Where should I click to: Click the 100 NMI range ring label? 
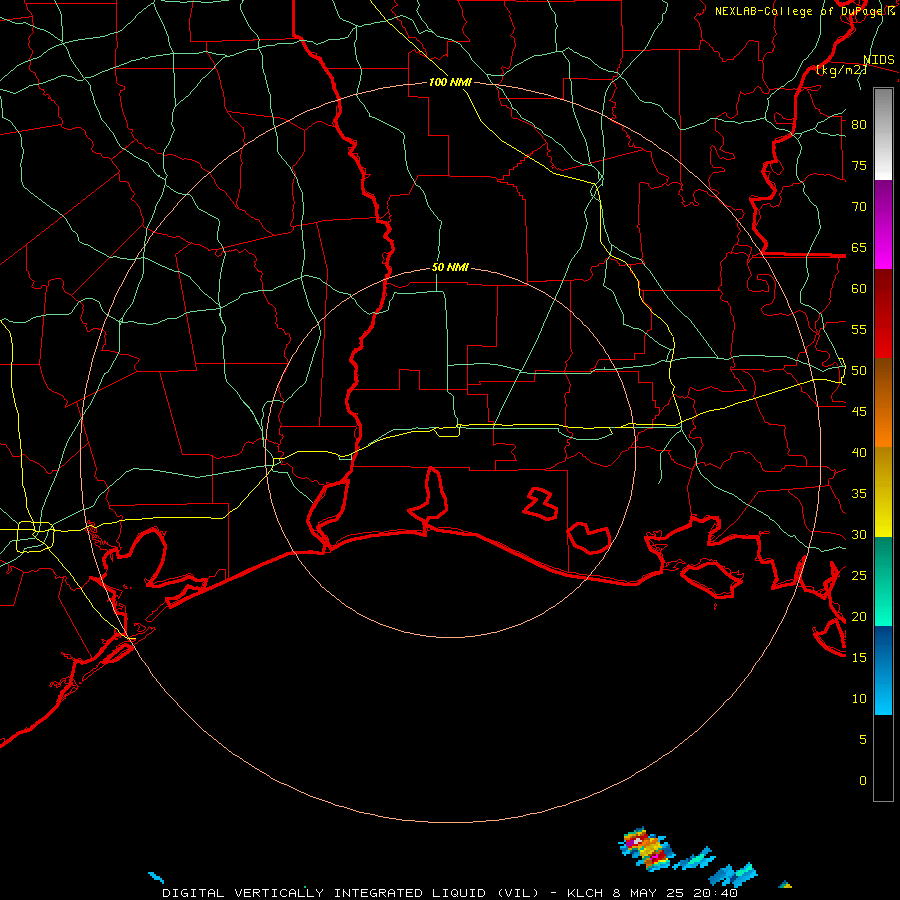450,82
